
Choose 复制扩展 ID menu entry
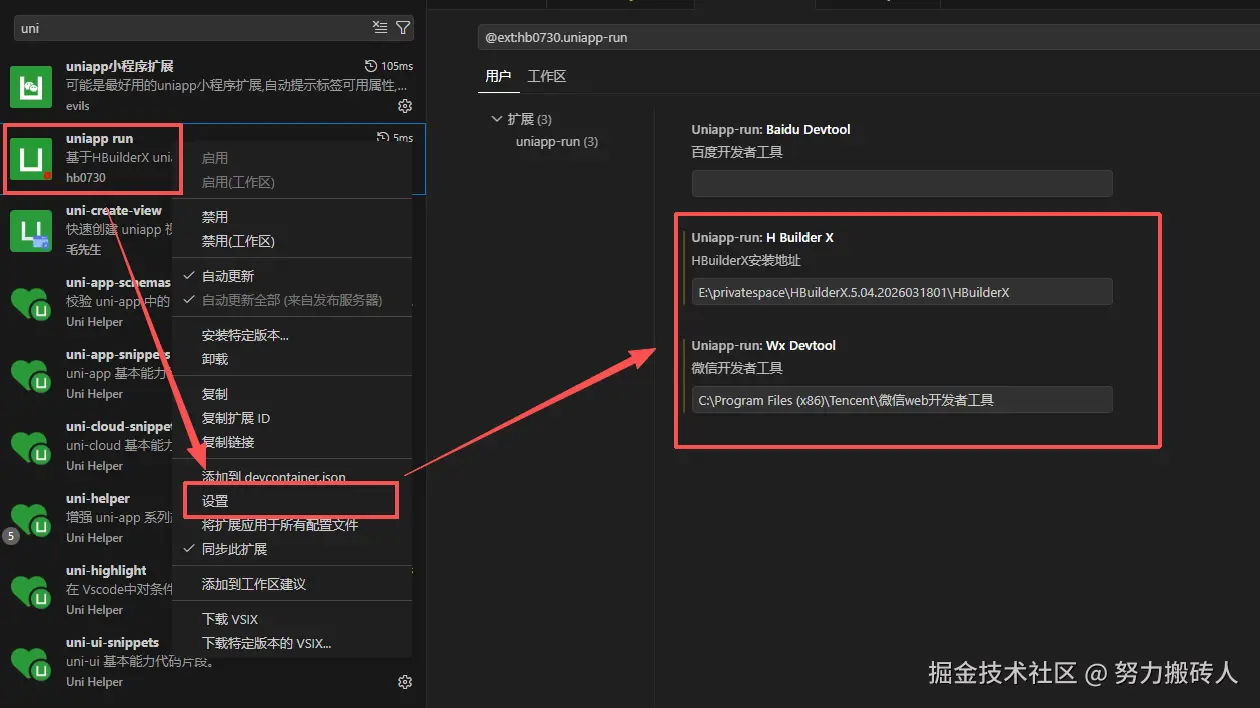pyautogui.click(x=292, y=418)
